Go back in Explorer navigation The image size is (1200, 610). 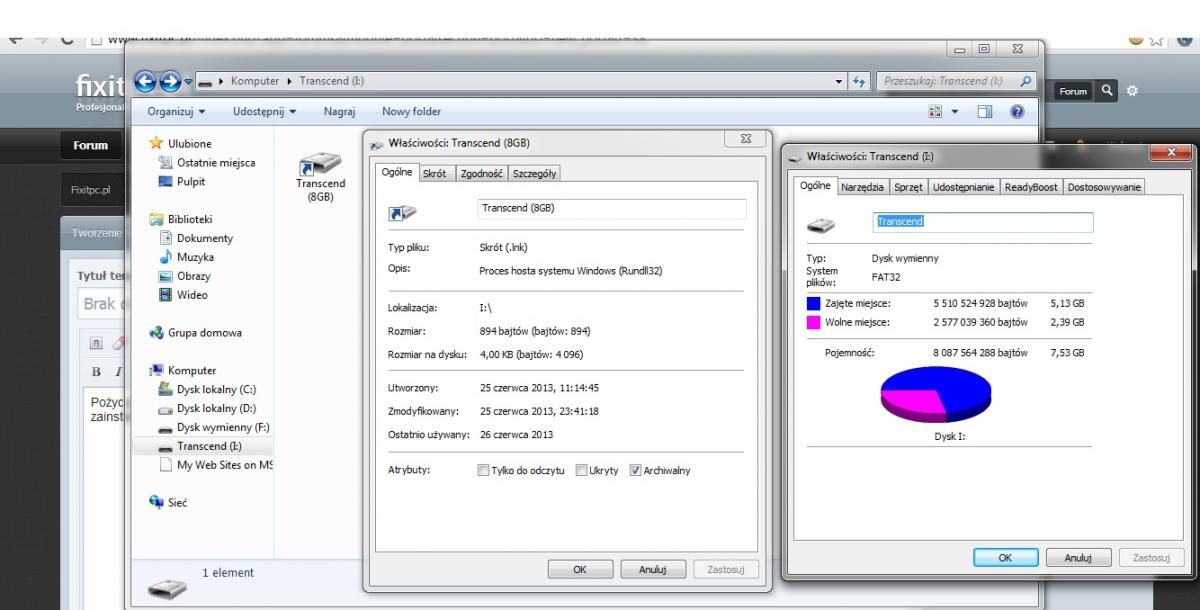point(146,81)
